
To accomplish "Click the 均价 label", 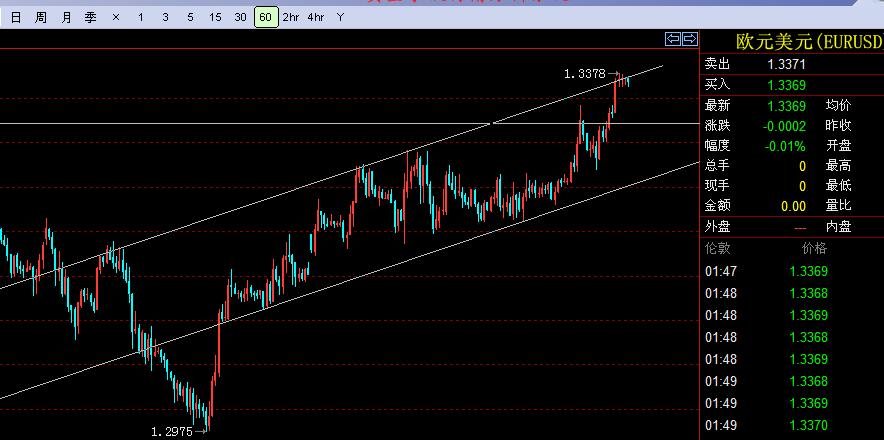I will click(x=839, y=105).
